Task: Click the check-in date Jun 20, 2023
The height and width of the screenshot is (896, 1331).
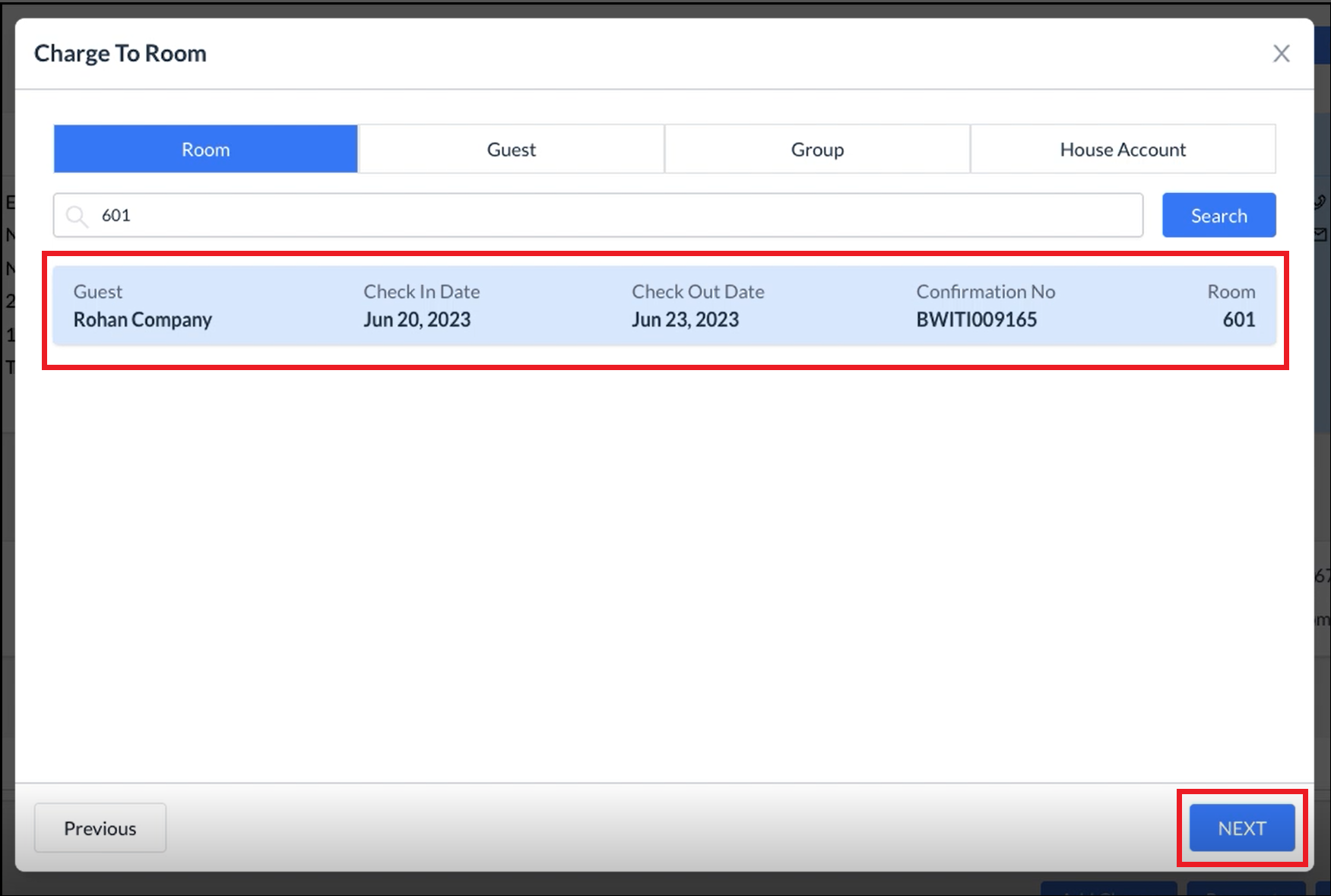Action: click(x=417, y=320)
